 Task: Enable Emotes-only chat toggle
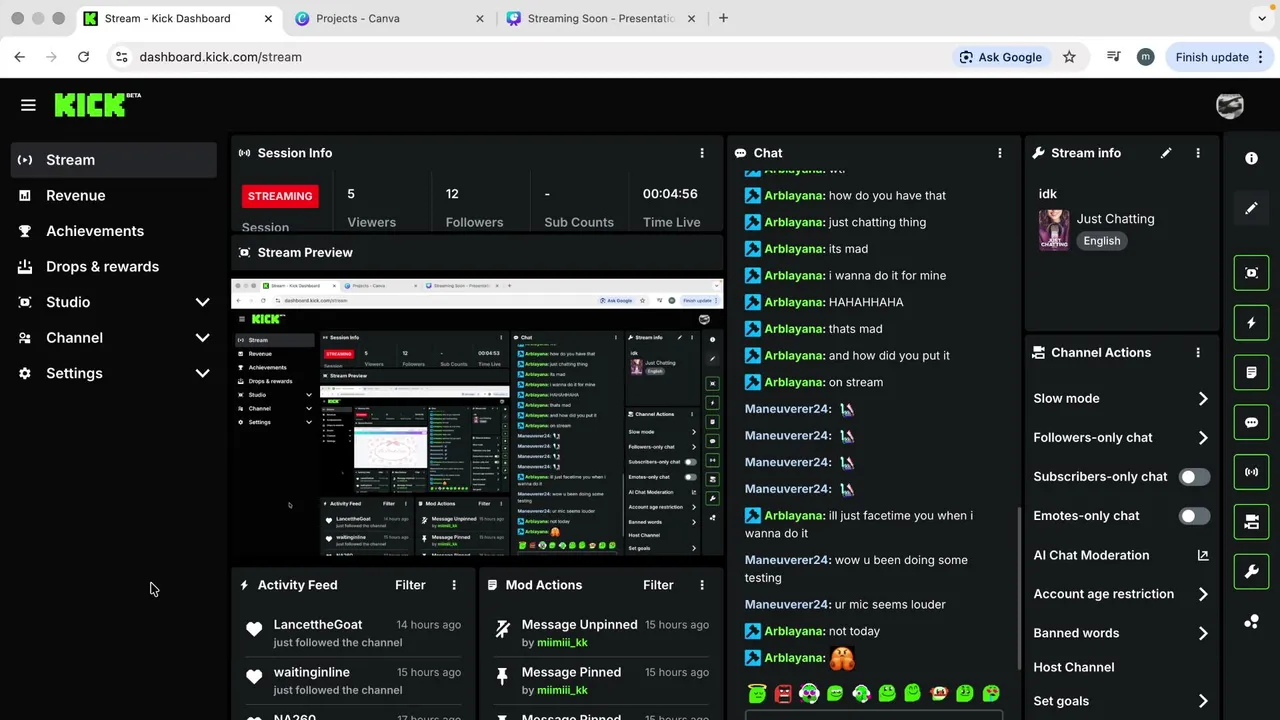1194,516
